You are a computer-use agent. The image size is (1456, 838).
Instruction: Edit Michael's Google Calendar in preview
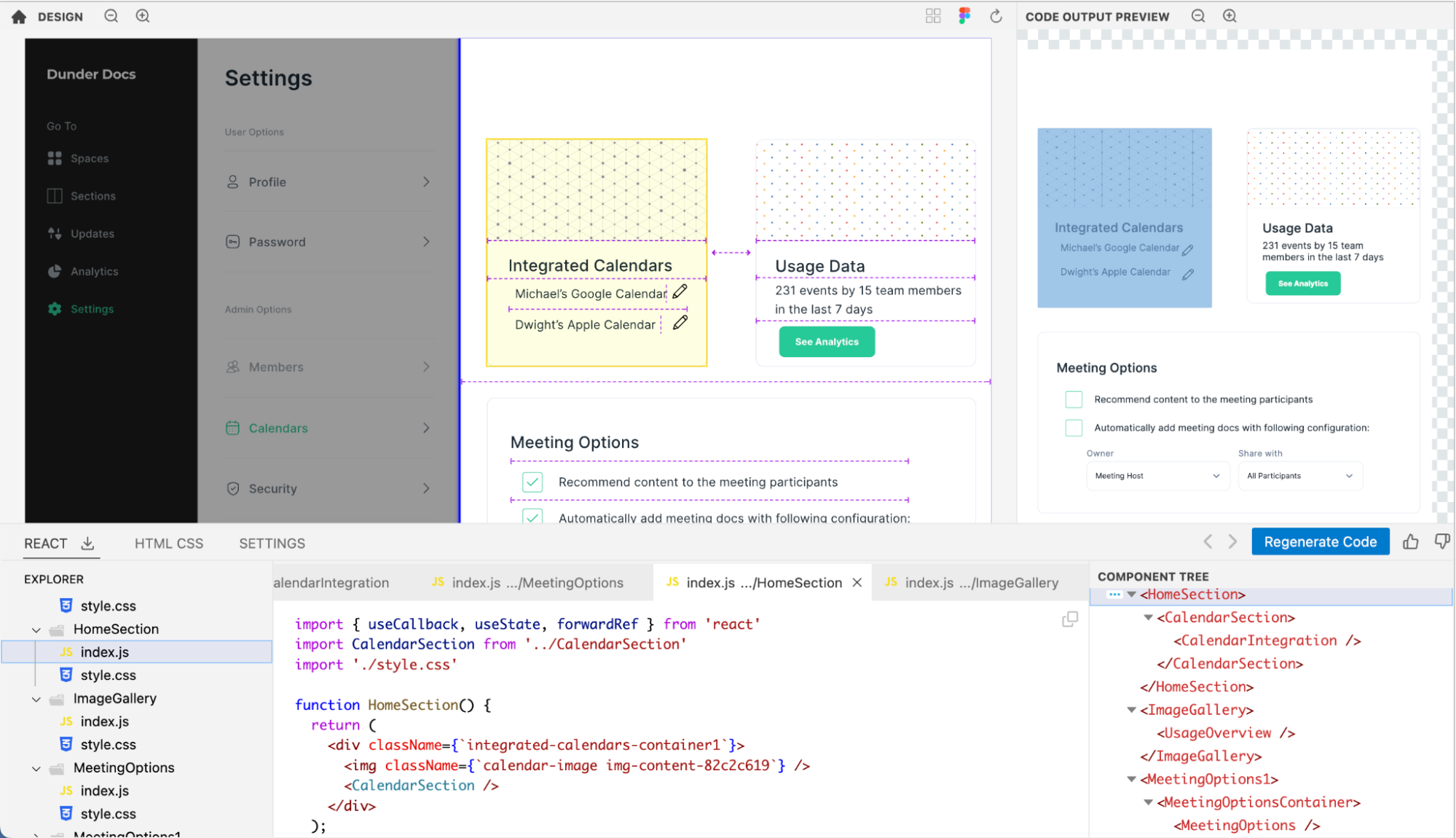click(x=1188, y=250)
